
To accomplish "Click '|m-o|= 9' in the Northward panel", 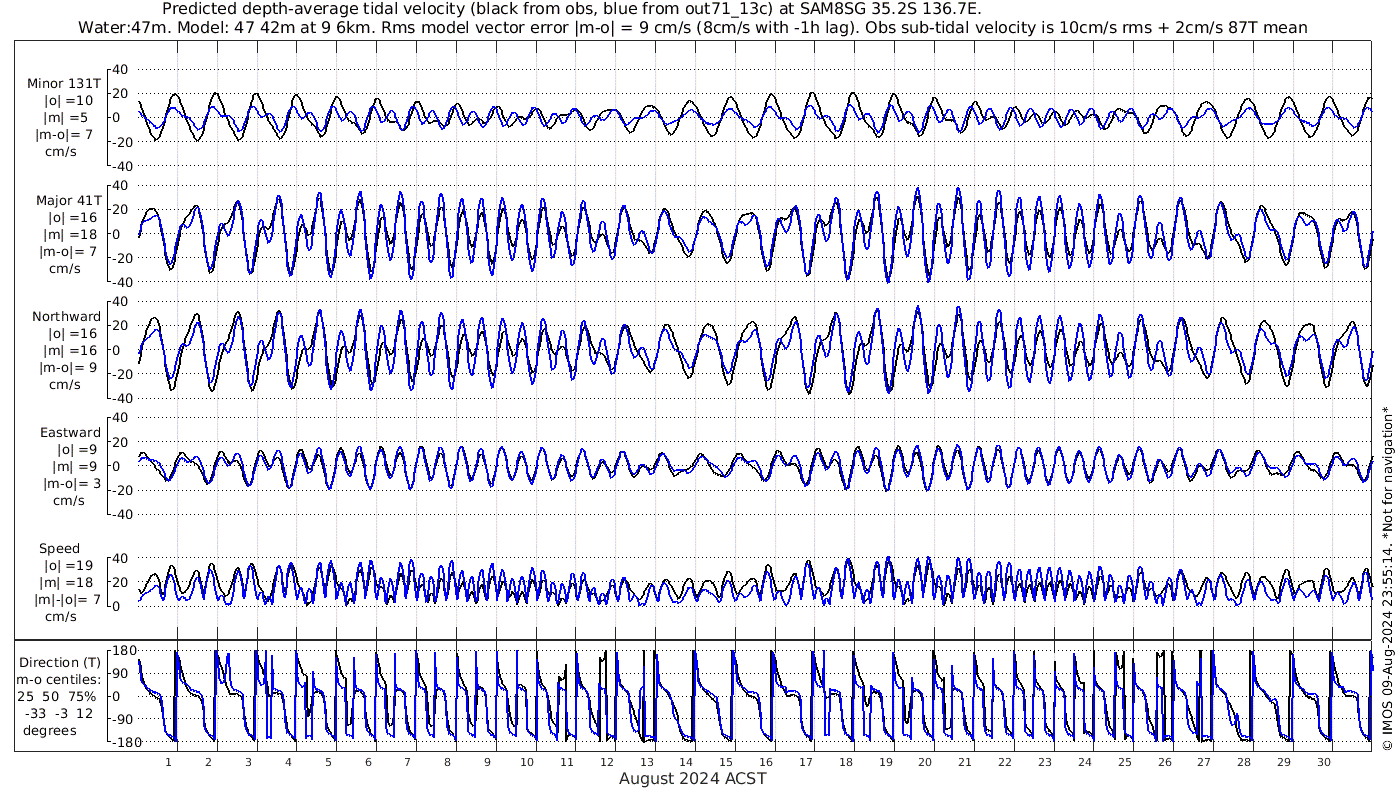I will tap(66, 368).
